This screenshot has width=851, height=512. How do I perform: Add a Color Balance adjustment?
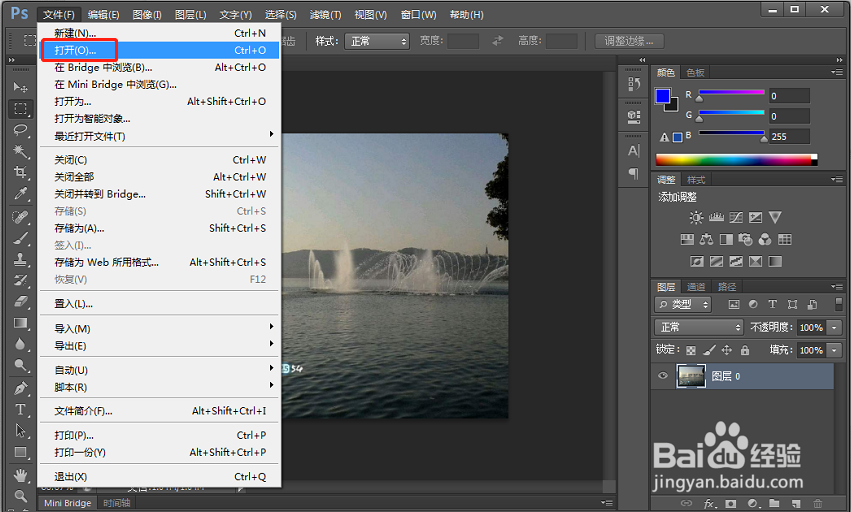[x=707, y=239]
